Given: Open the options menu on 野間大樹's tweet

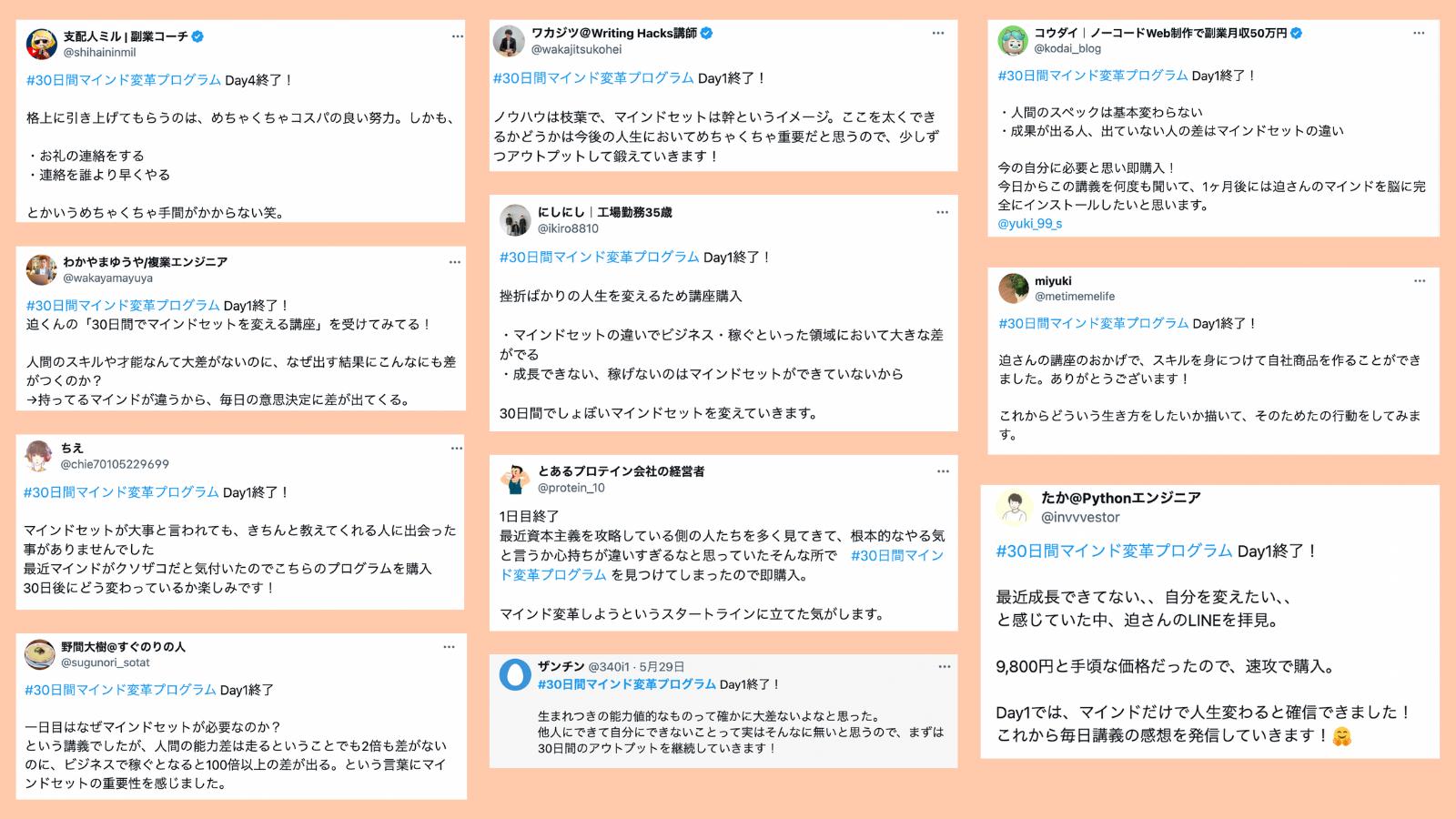Looking at the screenshot, I should tap(449, 647).
